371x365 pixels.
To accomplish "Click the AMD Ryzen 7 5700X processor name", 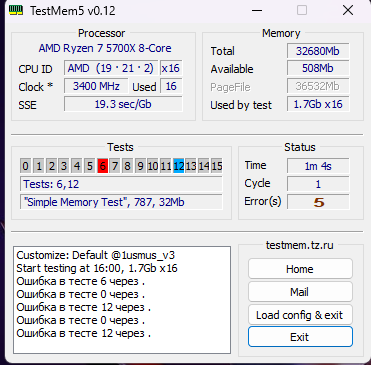I will [105, 48].
